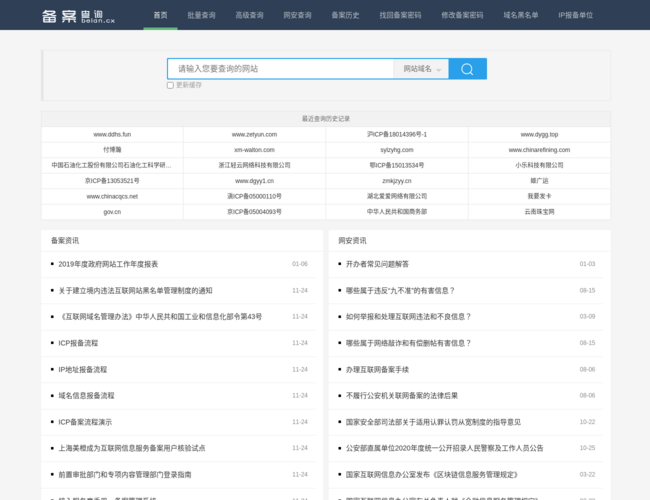
Task: Open article 域名信息报备流程
Action: [86, 396]
